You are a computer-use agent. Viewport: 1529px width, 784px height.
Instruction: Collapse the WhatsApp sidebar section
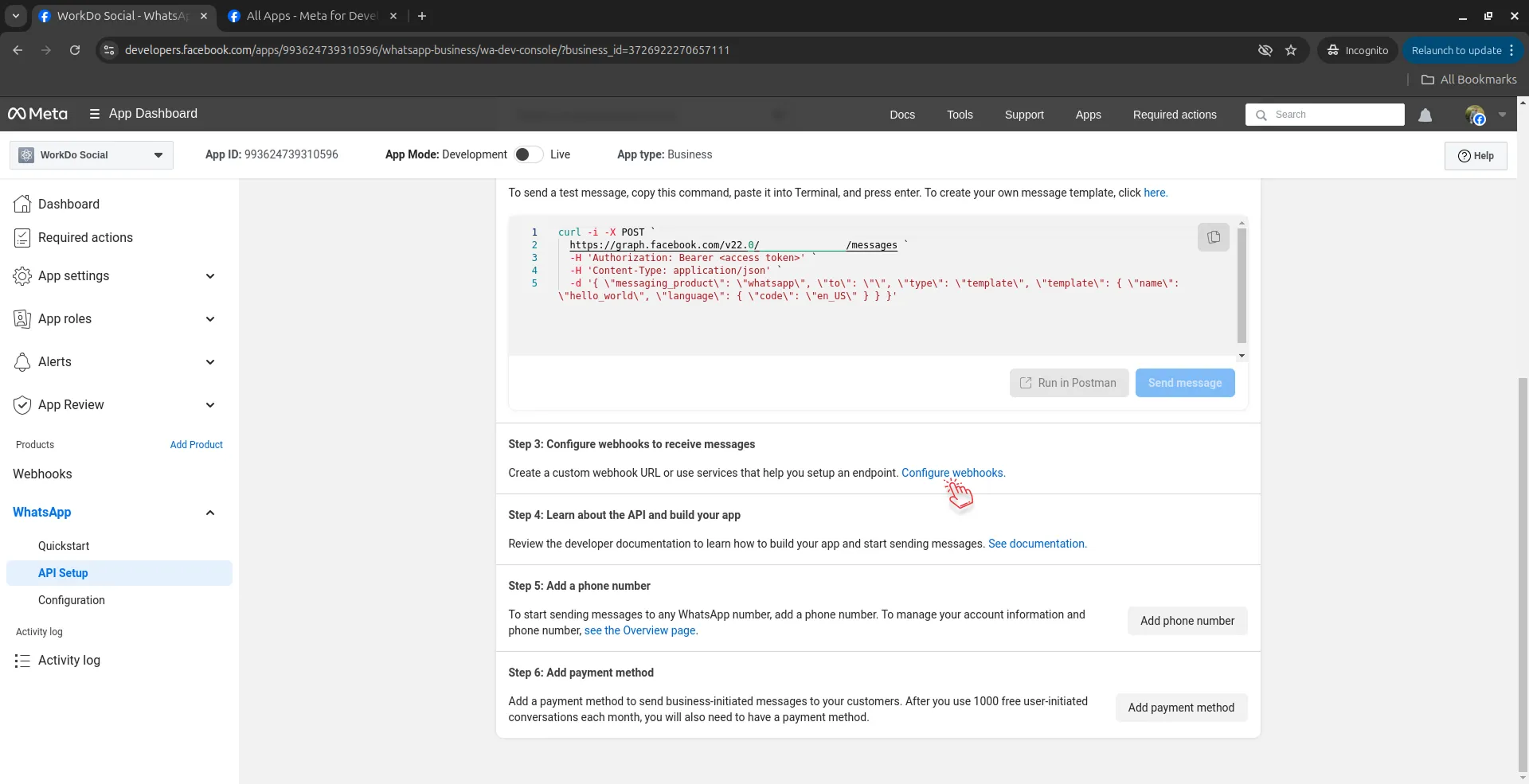(x=210, y=513)
